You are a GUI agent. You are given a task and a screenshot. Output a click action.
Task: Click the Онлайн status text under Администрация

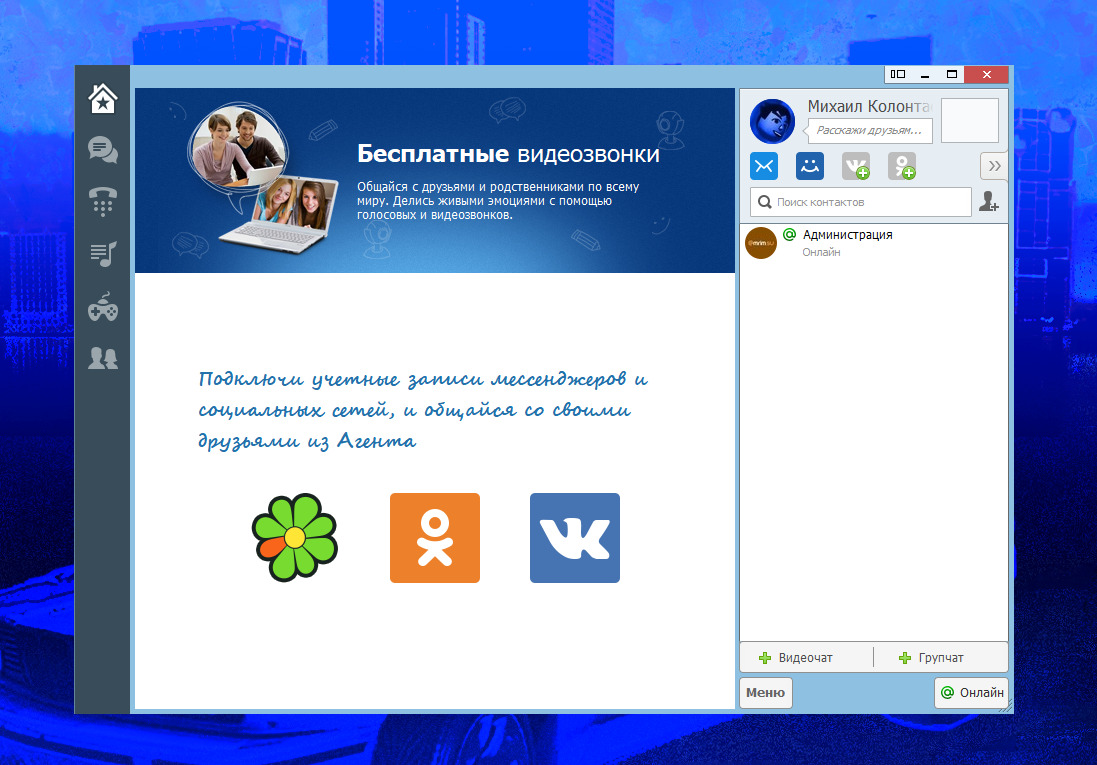tap(821, 253)
